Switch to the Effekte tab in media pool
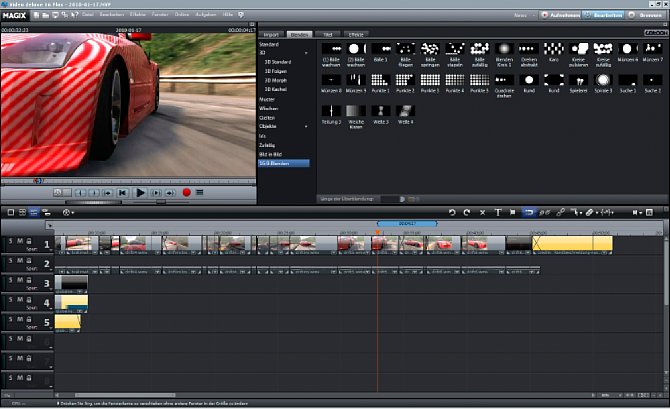 pos(356,35)
